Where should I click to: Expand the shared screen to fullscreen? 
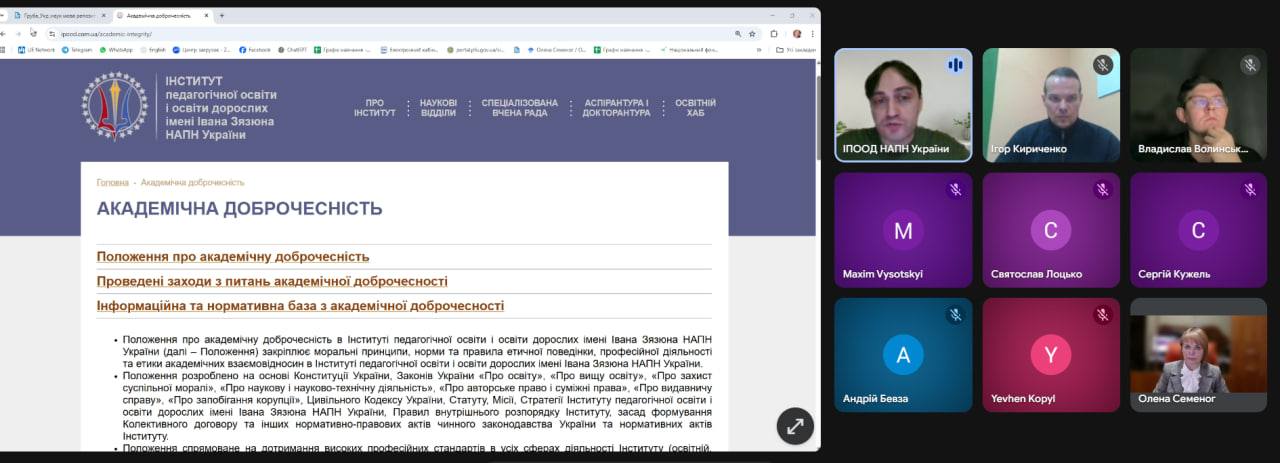click(x=795, y=426)
